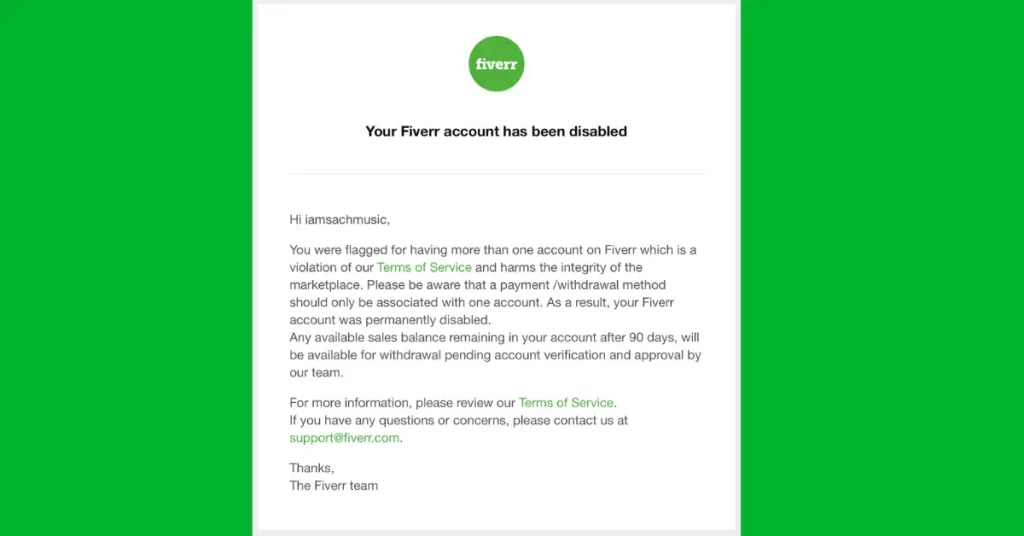Image resolution: width=1024 pixels, height=536 pixels.
Task: Open Terms of Service link in violation paragraph
Action: click(424, 268)
